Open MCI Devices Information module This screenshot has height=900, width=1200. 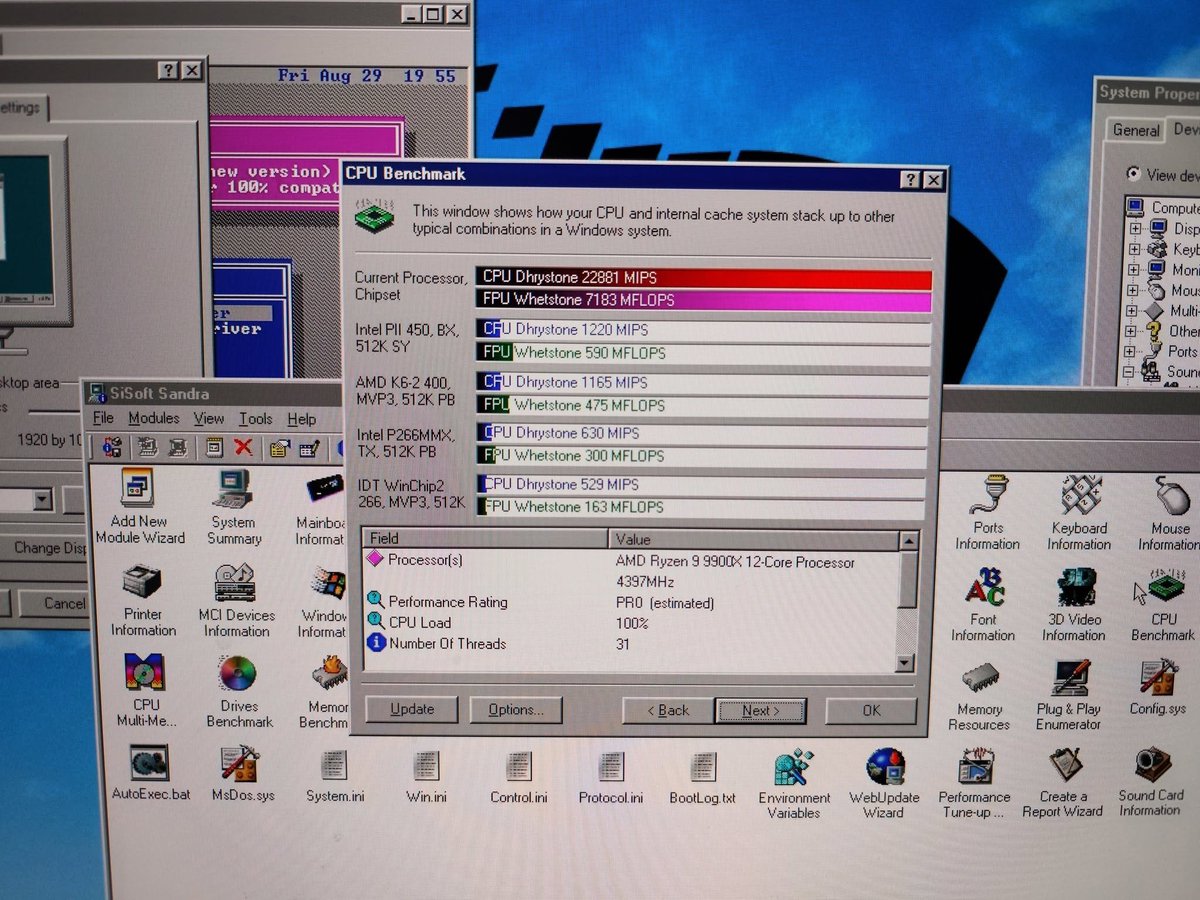(x=238, y=600)
